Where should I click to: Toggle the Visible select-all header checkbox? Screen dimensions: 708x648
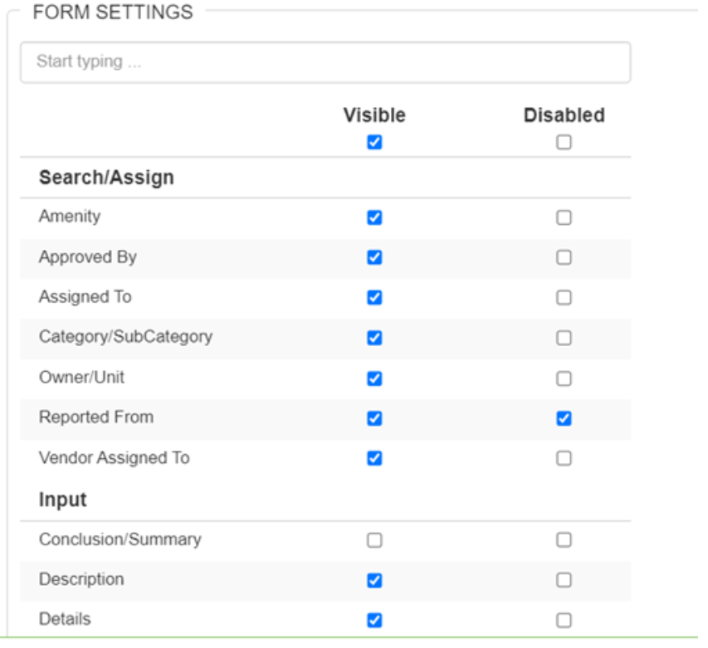(x=374, y=142)
